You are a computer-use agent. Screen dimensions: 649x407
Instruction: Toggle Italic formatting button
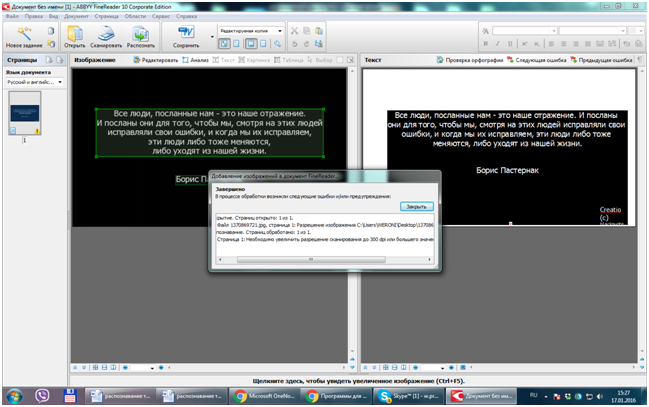[x=498, y=43]
